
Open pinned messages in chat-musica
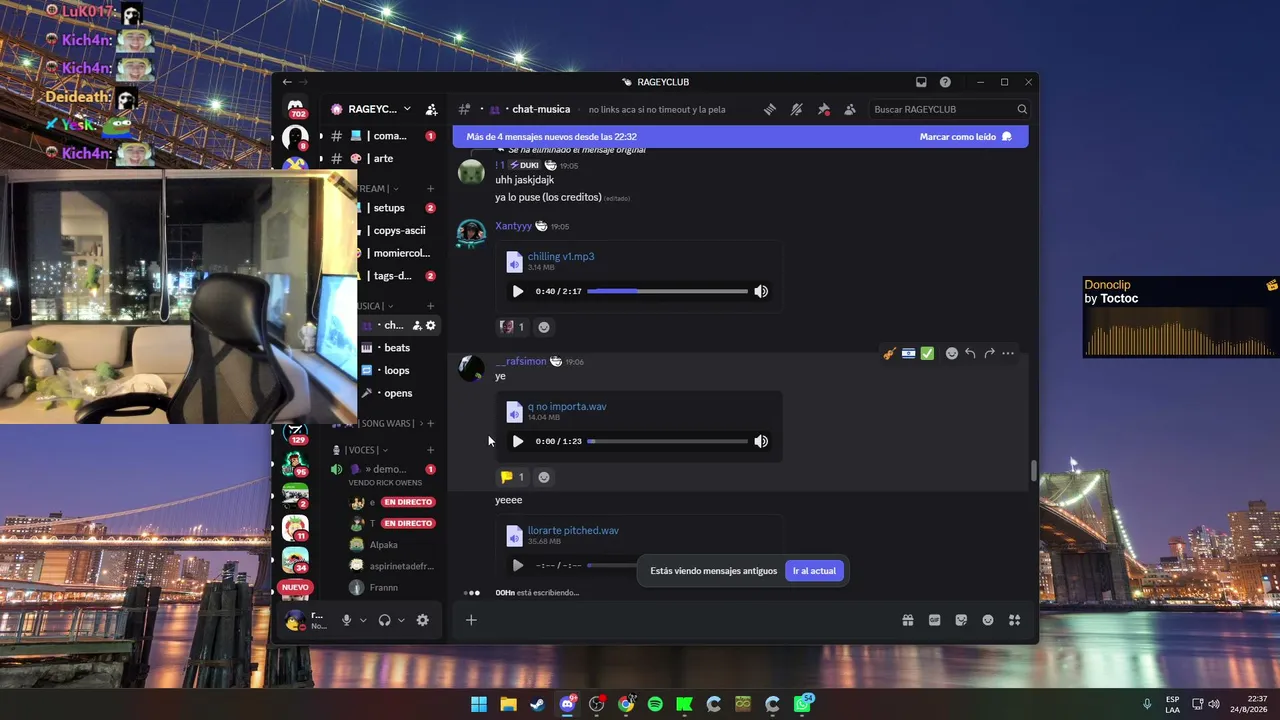[824, 109]
